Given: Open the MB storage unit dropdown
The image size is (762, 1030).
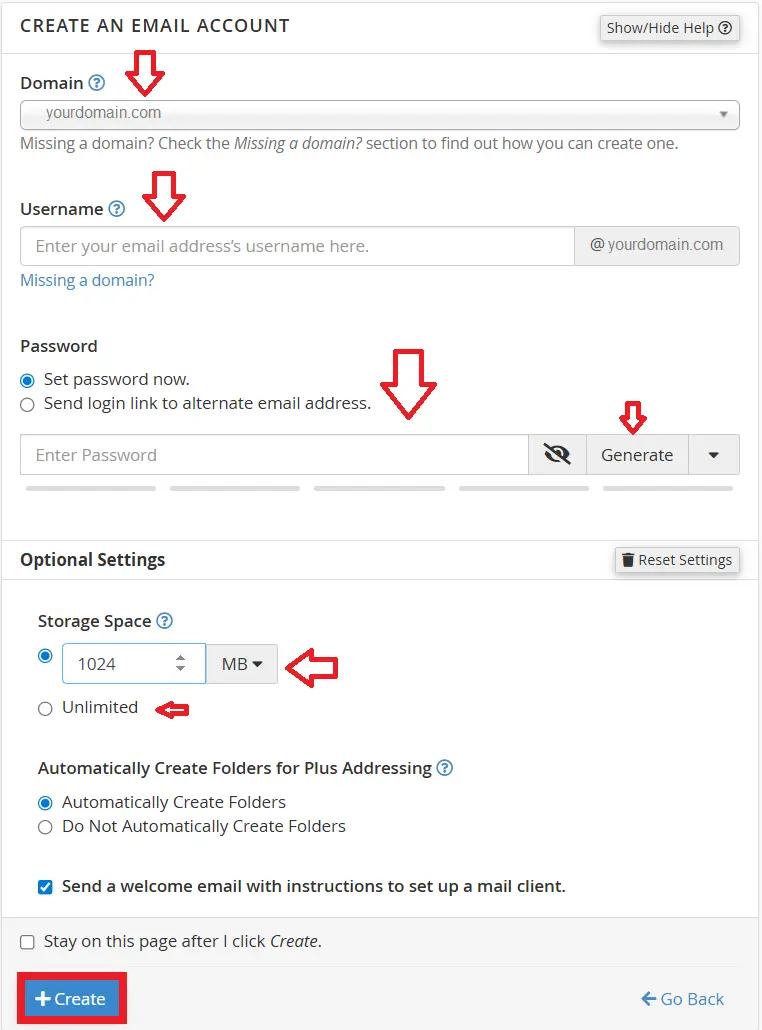Looking at the screenshot, I should [242, 664].
